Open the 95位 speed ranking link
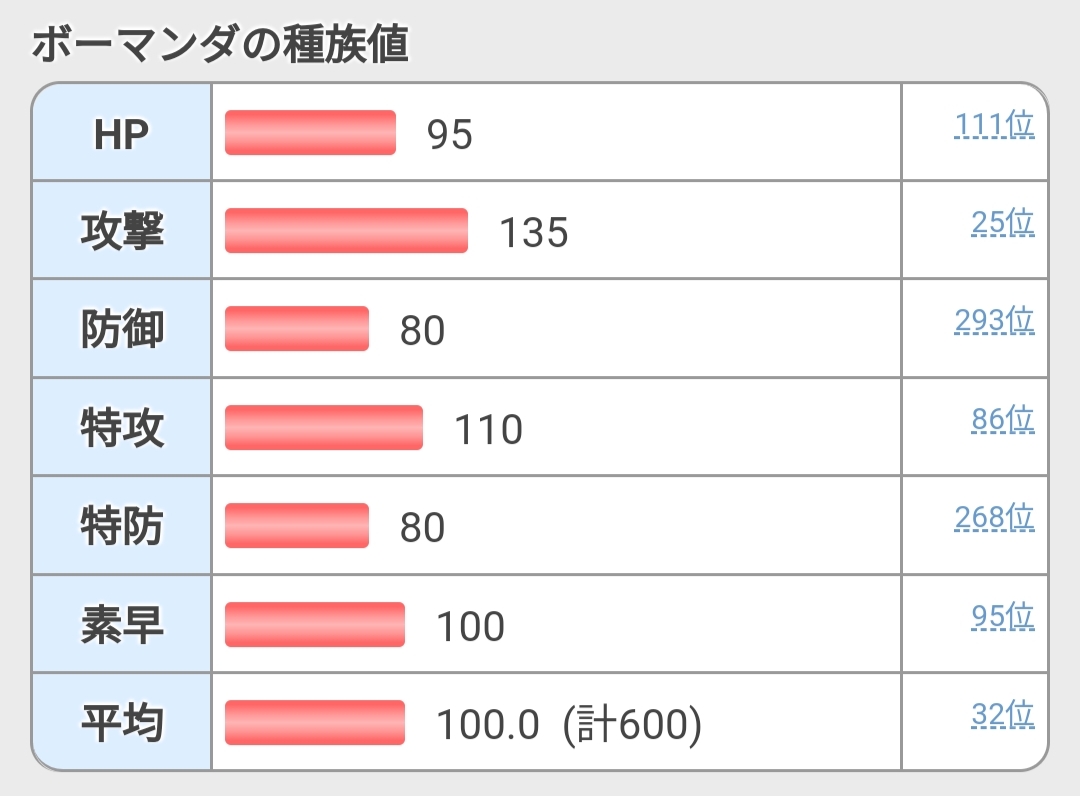 click(x=1002, y=617)
